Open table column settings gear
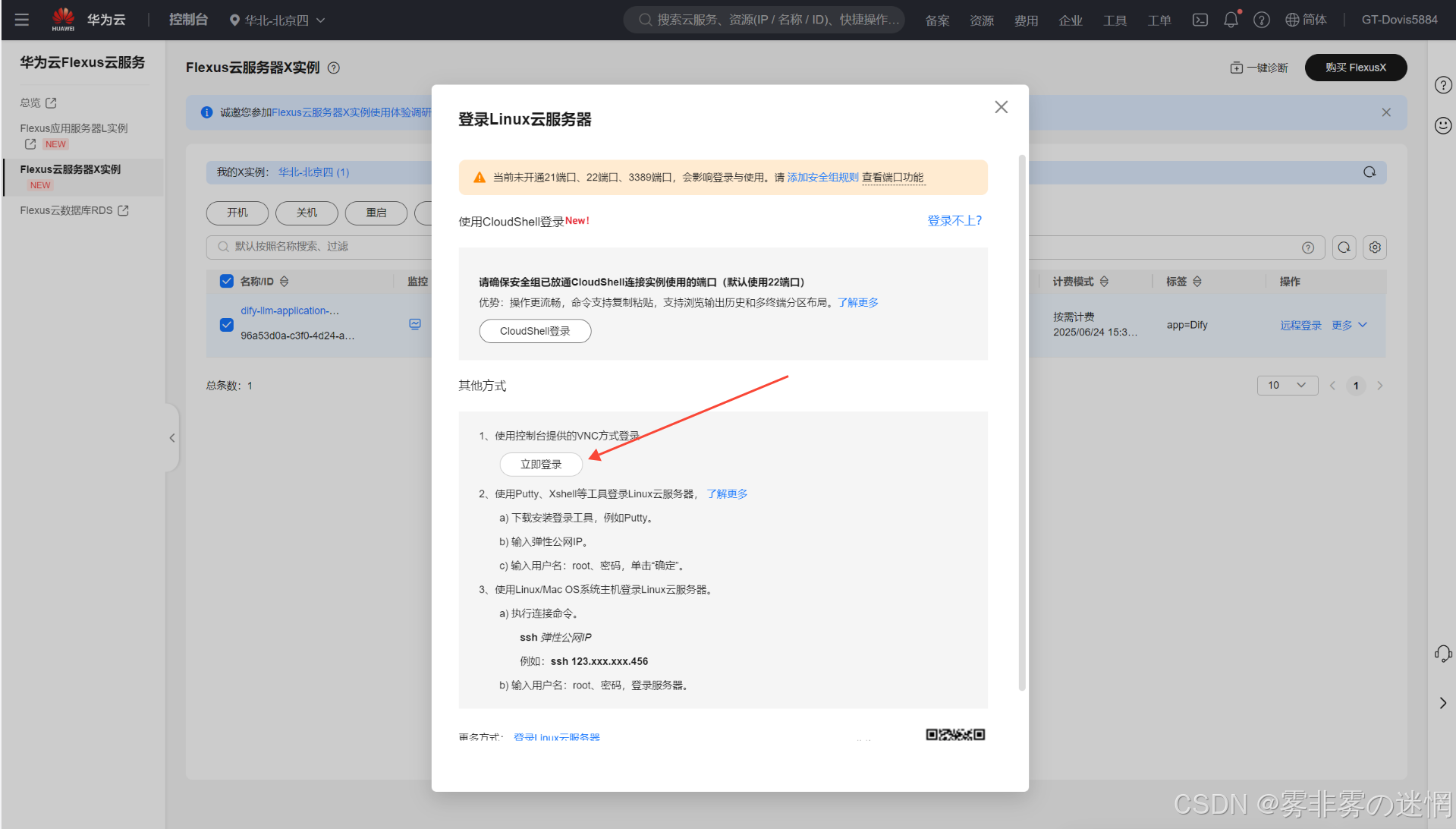1456x829 pixels. [x=1375, y=247]
